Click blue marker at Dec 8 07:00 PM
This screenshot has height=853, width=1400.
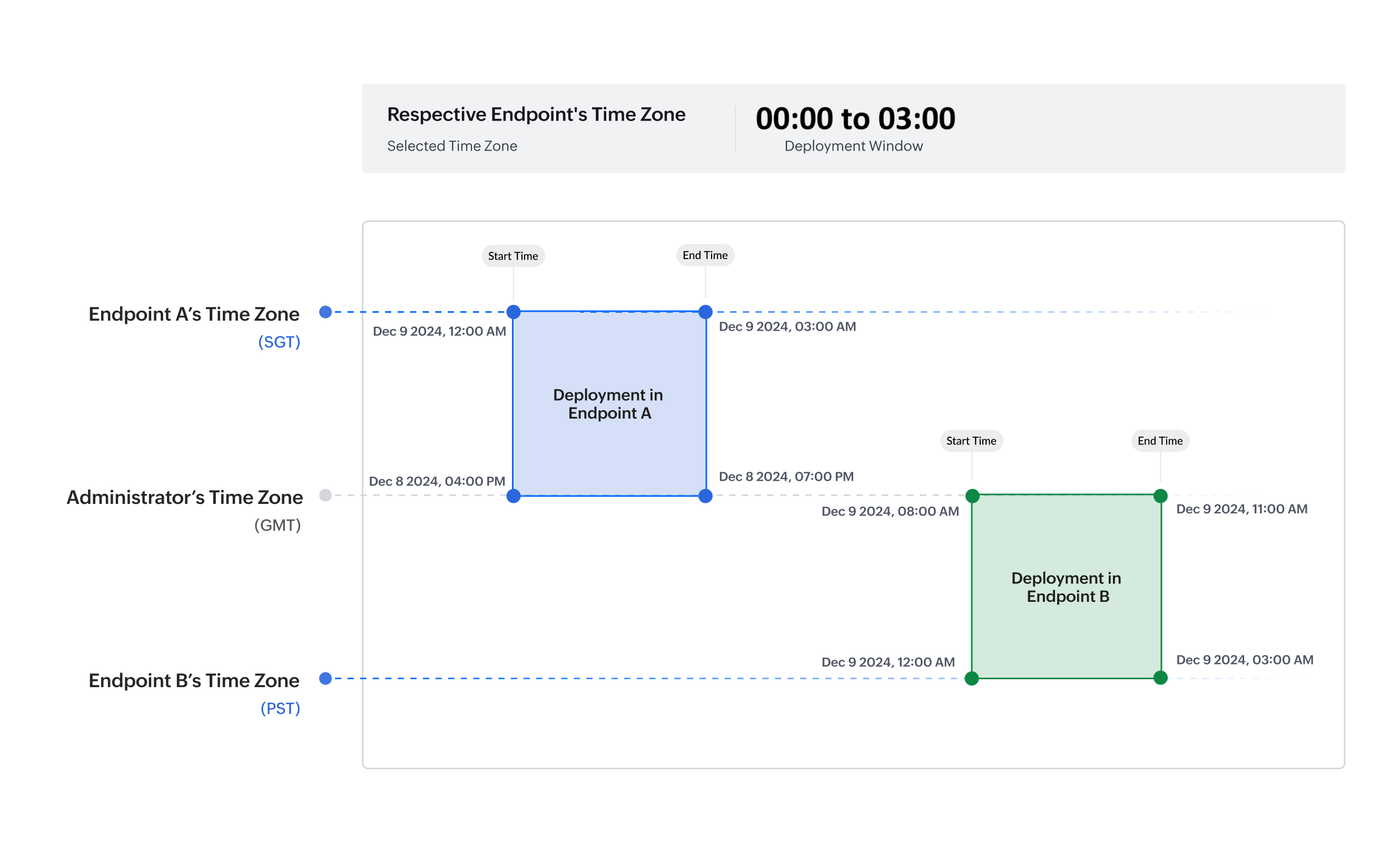(705, 496)
